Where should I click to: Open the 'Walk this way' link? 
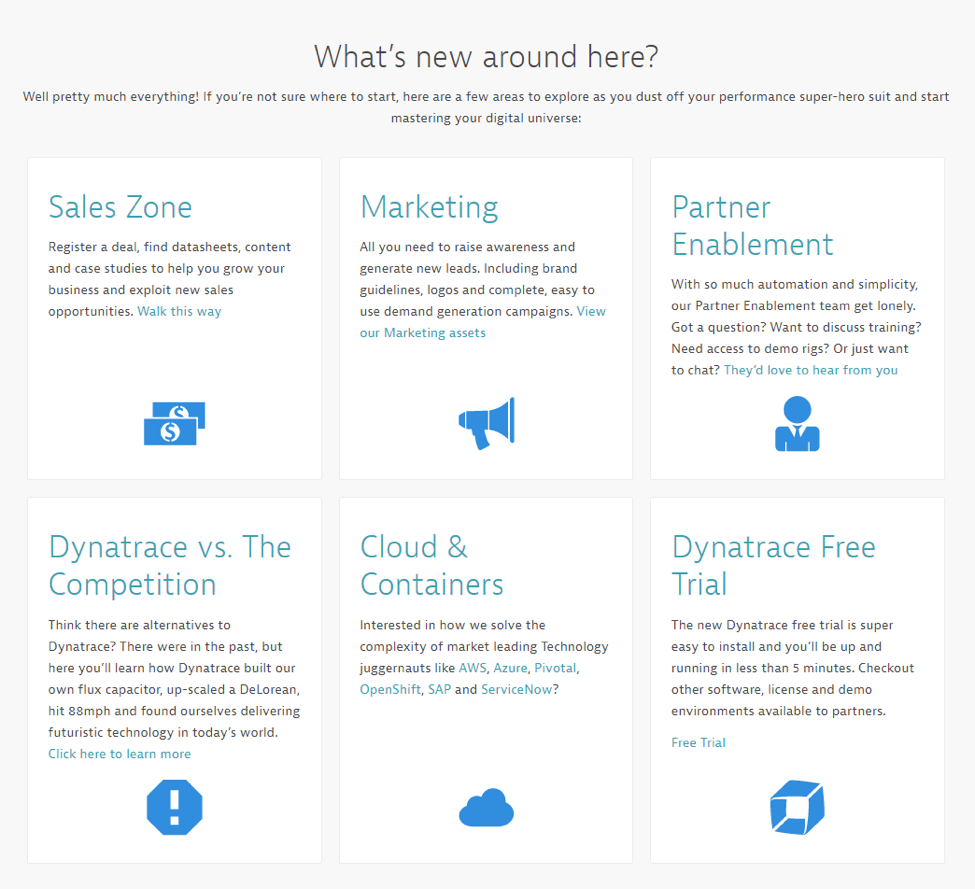(x=179, y=311)
